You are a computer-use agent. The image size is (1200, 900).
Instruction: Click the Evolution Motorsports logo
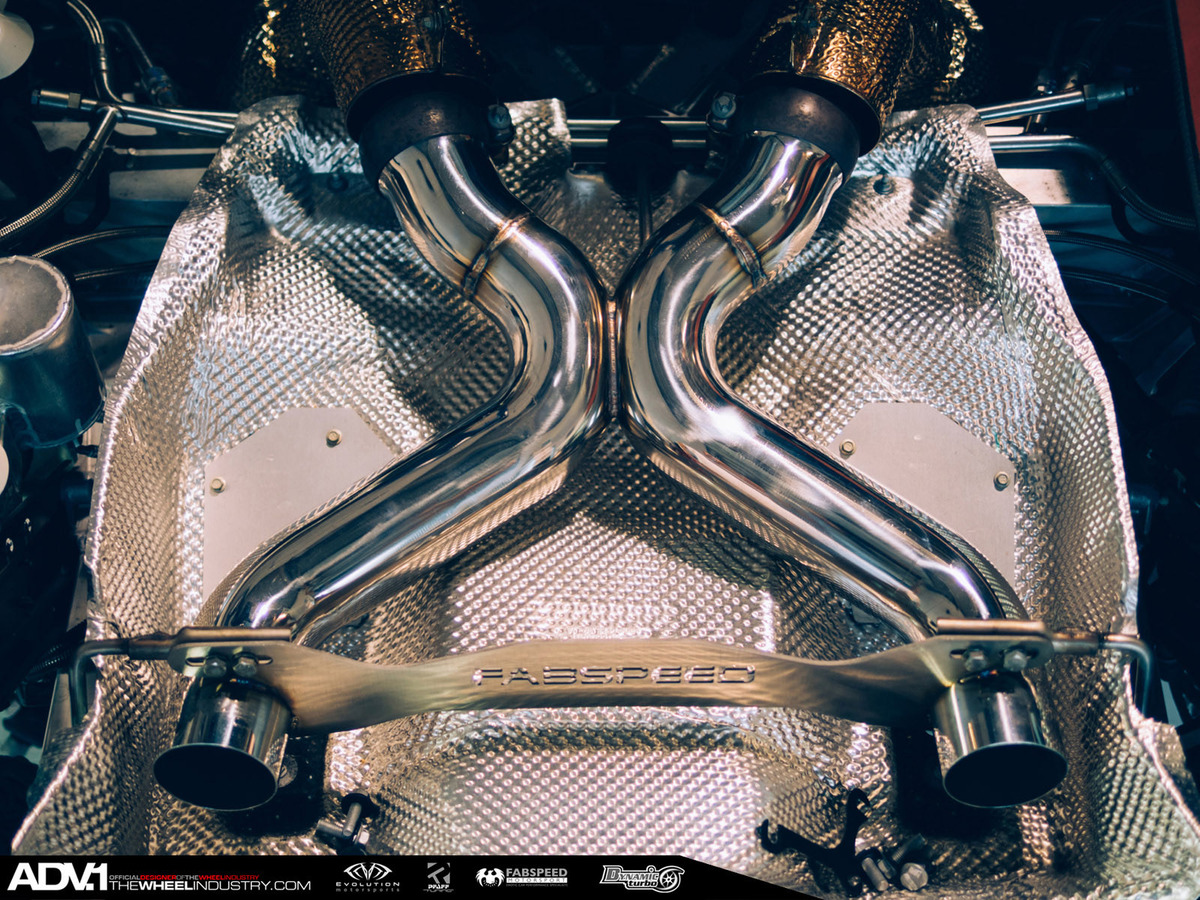[x=370, y=877]
